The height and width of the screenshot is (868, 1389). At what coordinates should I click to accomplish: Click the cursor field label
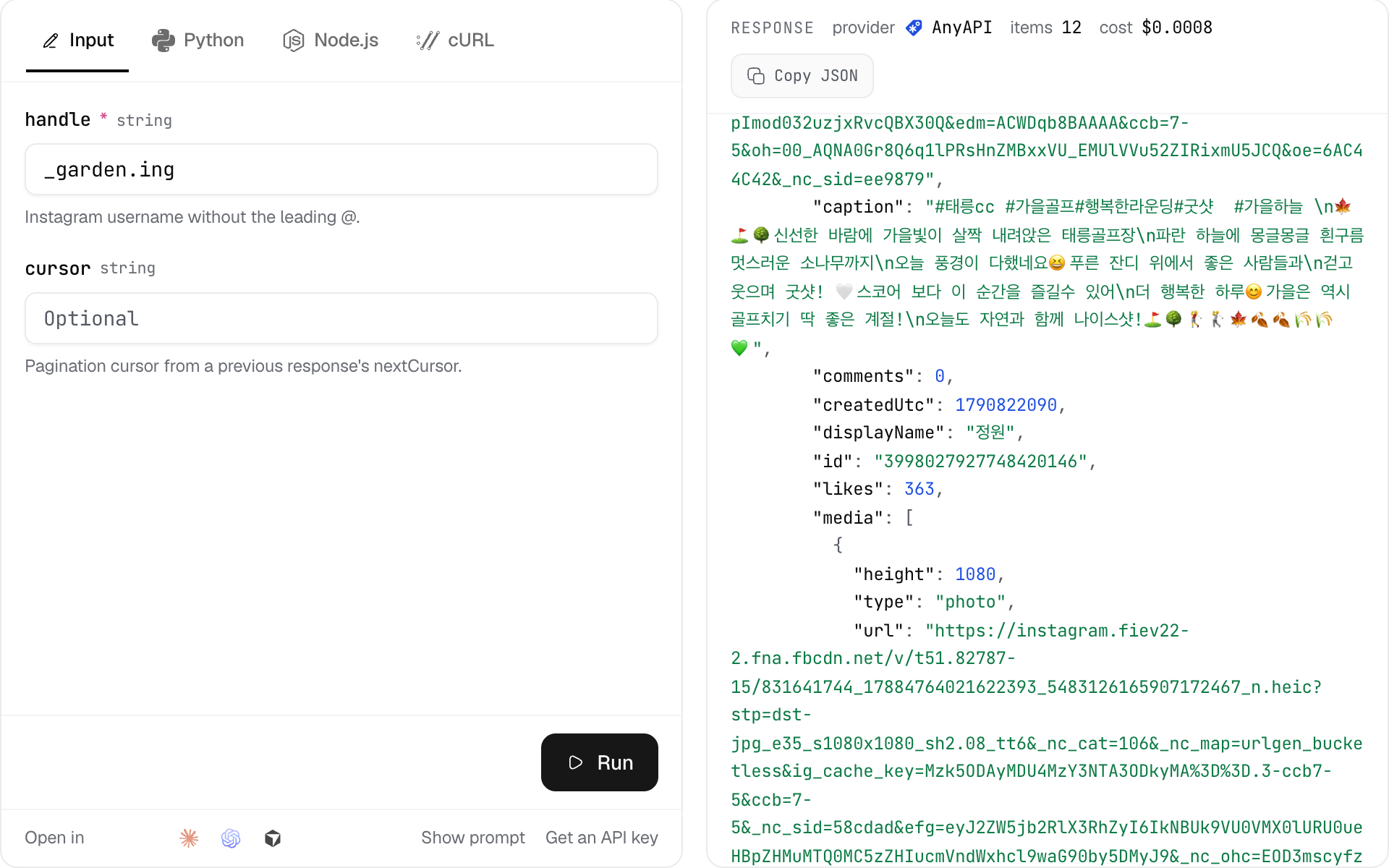[58, 268]
